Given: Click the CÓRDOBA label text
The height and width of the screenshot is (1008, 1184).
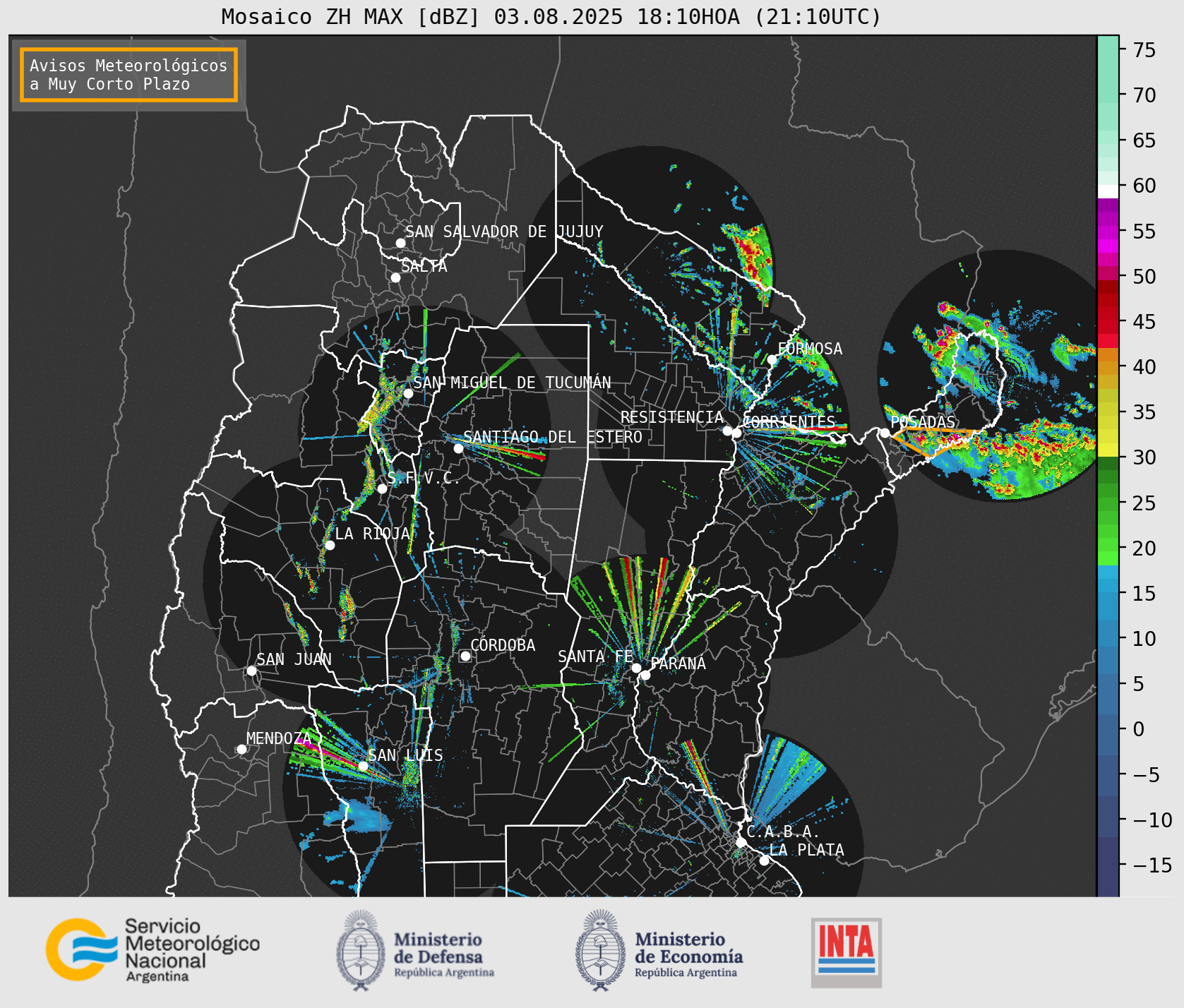Looking at the screenshot, I should tap(503, 644).
